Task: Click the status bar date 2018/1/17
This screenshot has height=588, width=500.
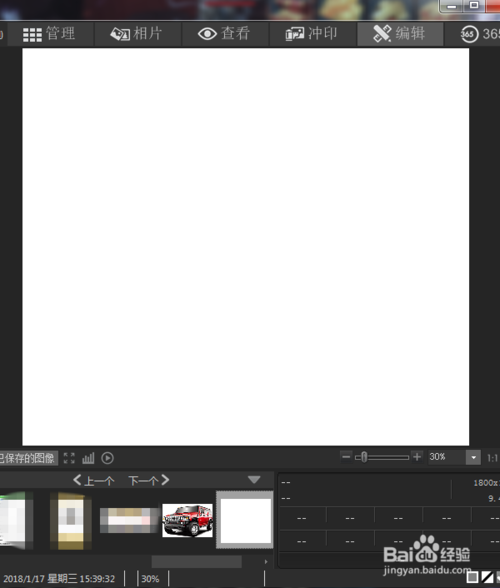Action: click(x=23, y=579)
